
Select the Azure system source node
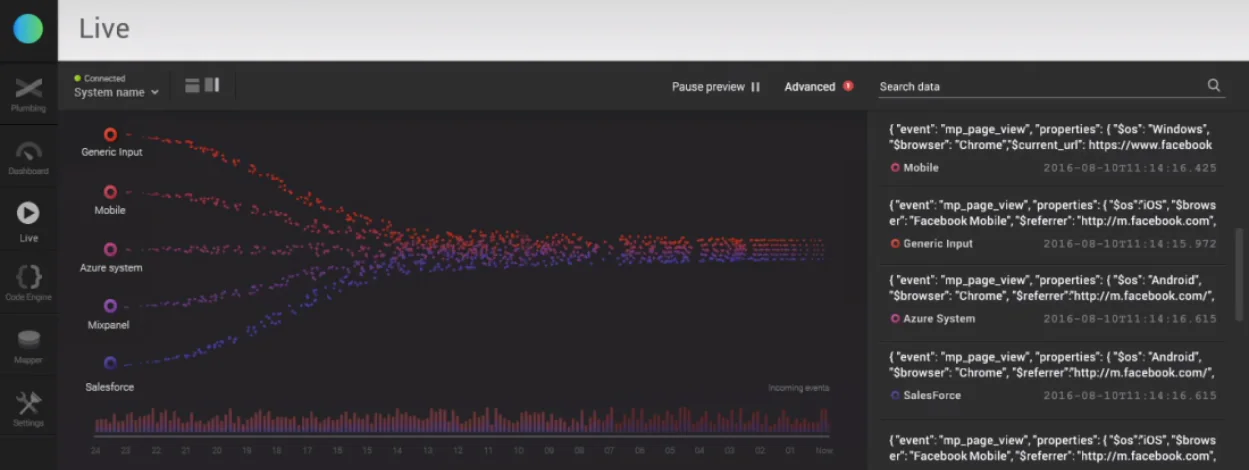pos(110,249)
